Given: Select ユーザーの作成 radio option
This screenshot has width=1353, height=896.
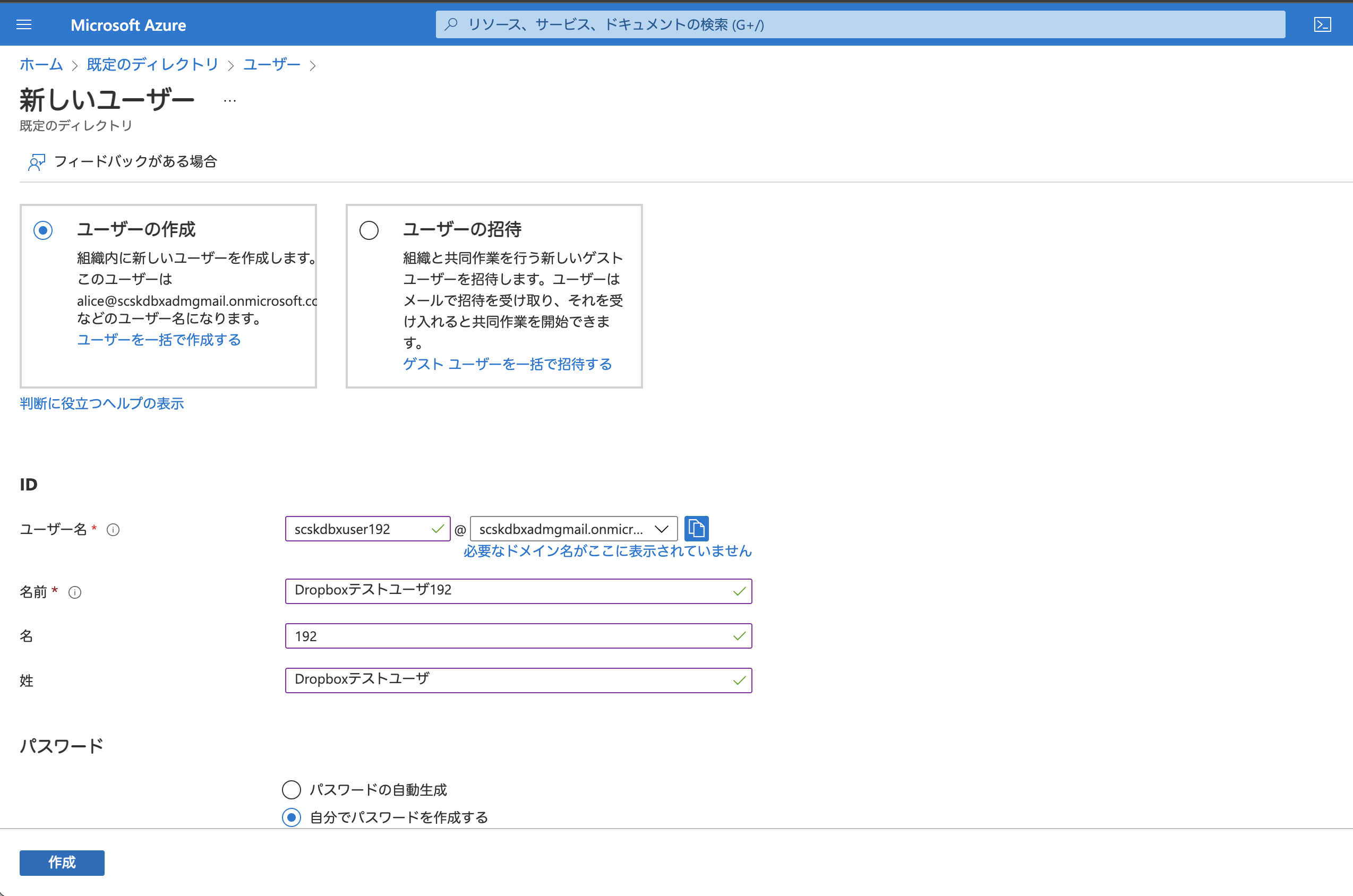Looking at the screenshot, I should tap(43, 230).
